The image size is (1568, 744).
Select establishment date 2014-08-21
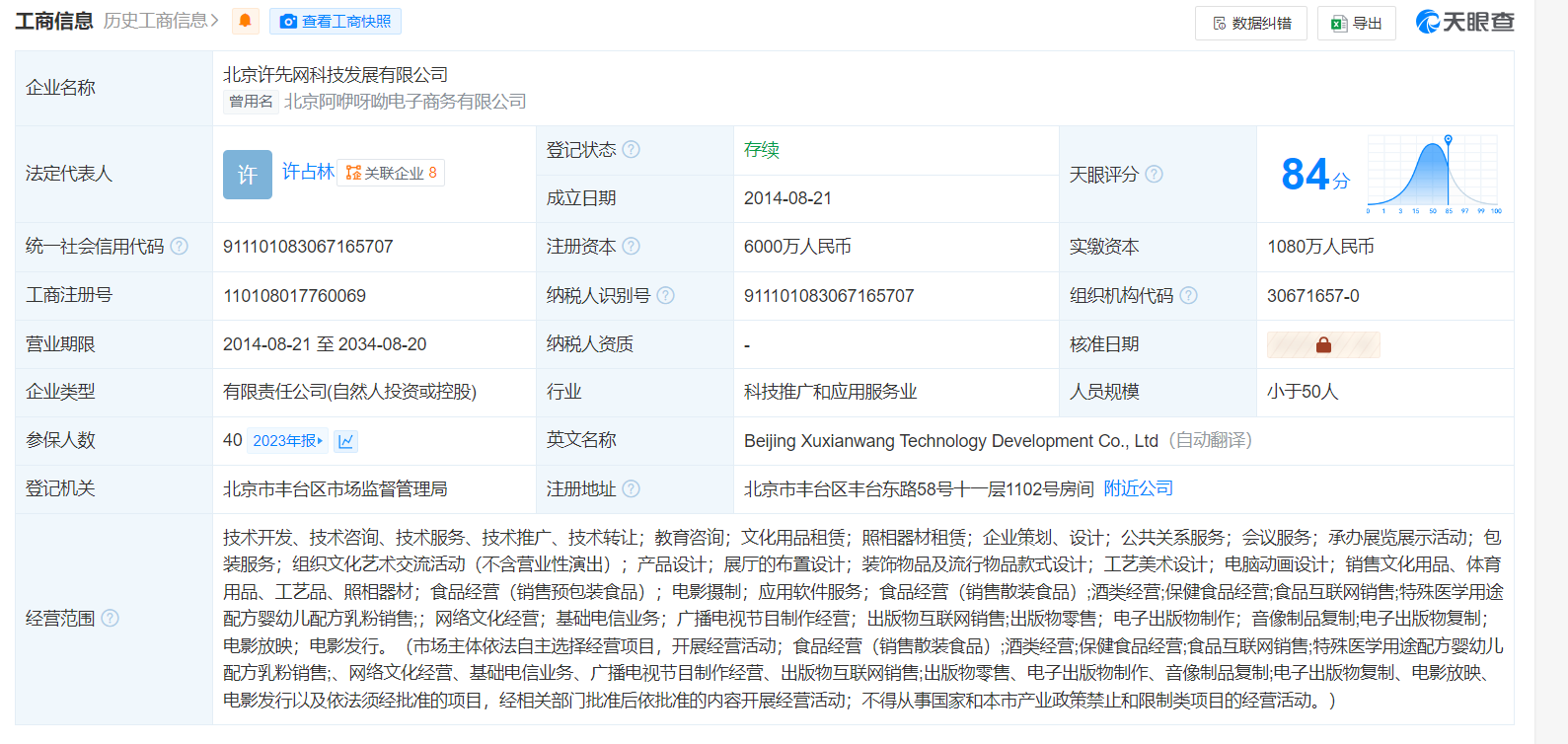click(787, 198)
